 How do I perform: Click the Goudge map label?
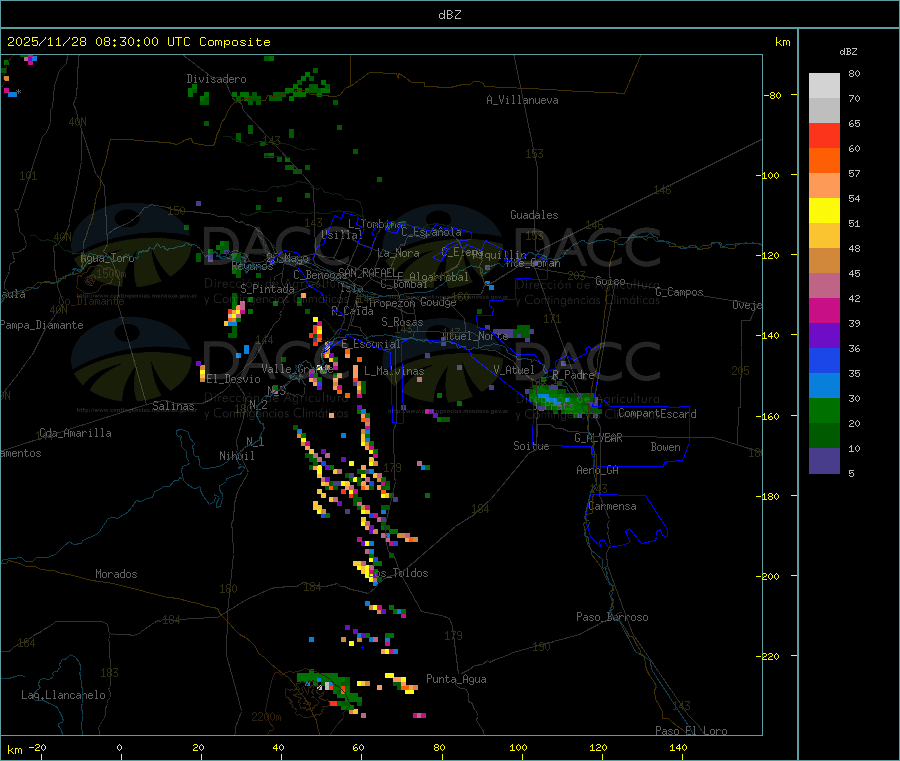tap(438, 302)
